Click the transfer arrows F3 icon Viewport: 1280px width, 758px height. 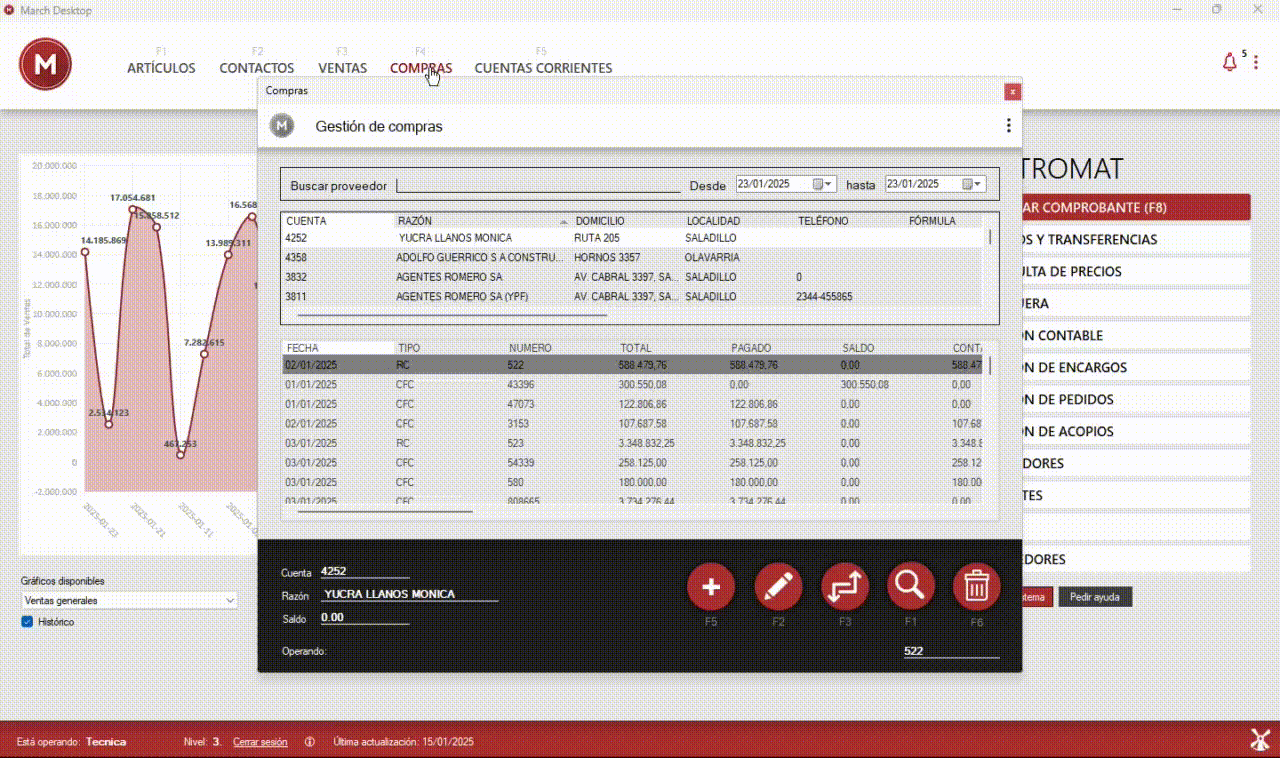click(845, 587)
